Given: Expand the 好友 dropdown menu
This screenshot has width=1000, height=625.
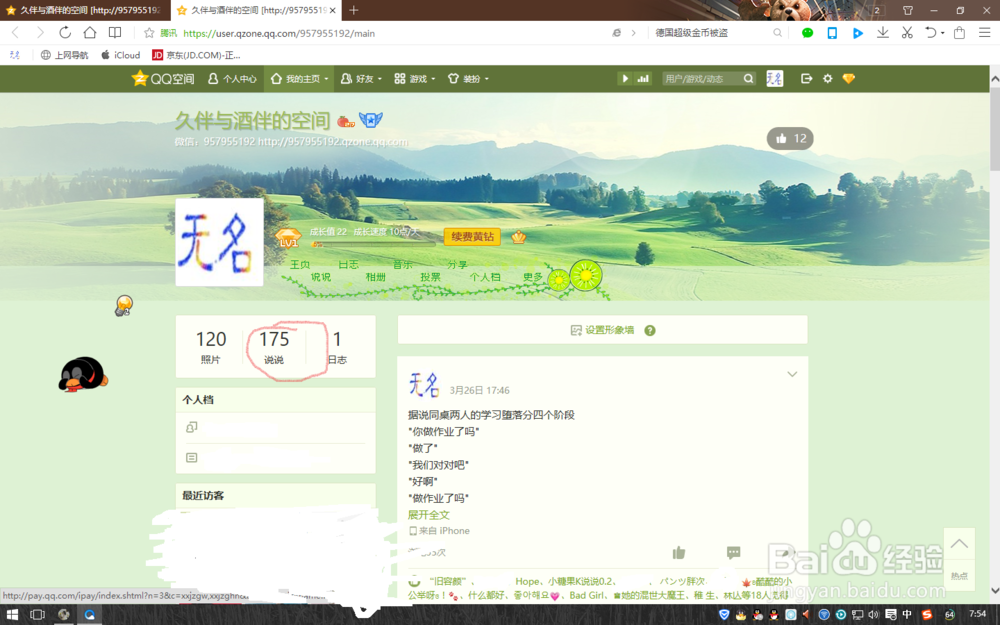Looking at the screenshot, I should click(363, 78).
